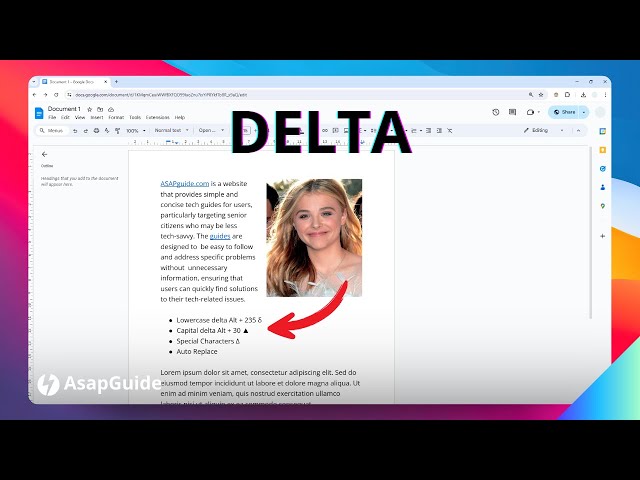Viewport: 640px width, 480px height.
Task: Open the Insert menu
Action: (97, 118)
